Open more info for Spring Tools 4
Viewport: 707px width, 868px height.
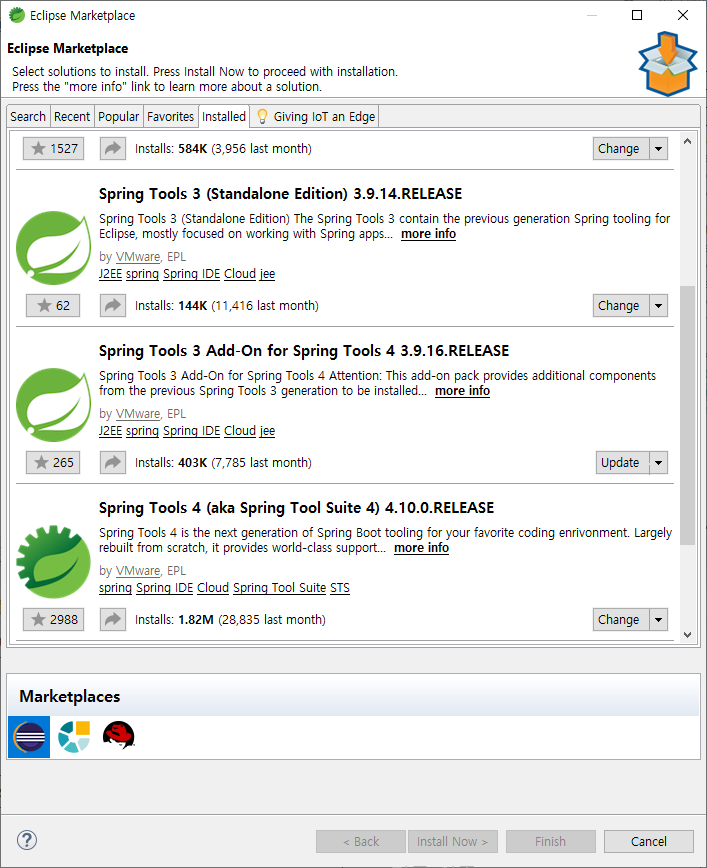coord(421,548)
